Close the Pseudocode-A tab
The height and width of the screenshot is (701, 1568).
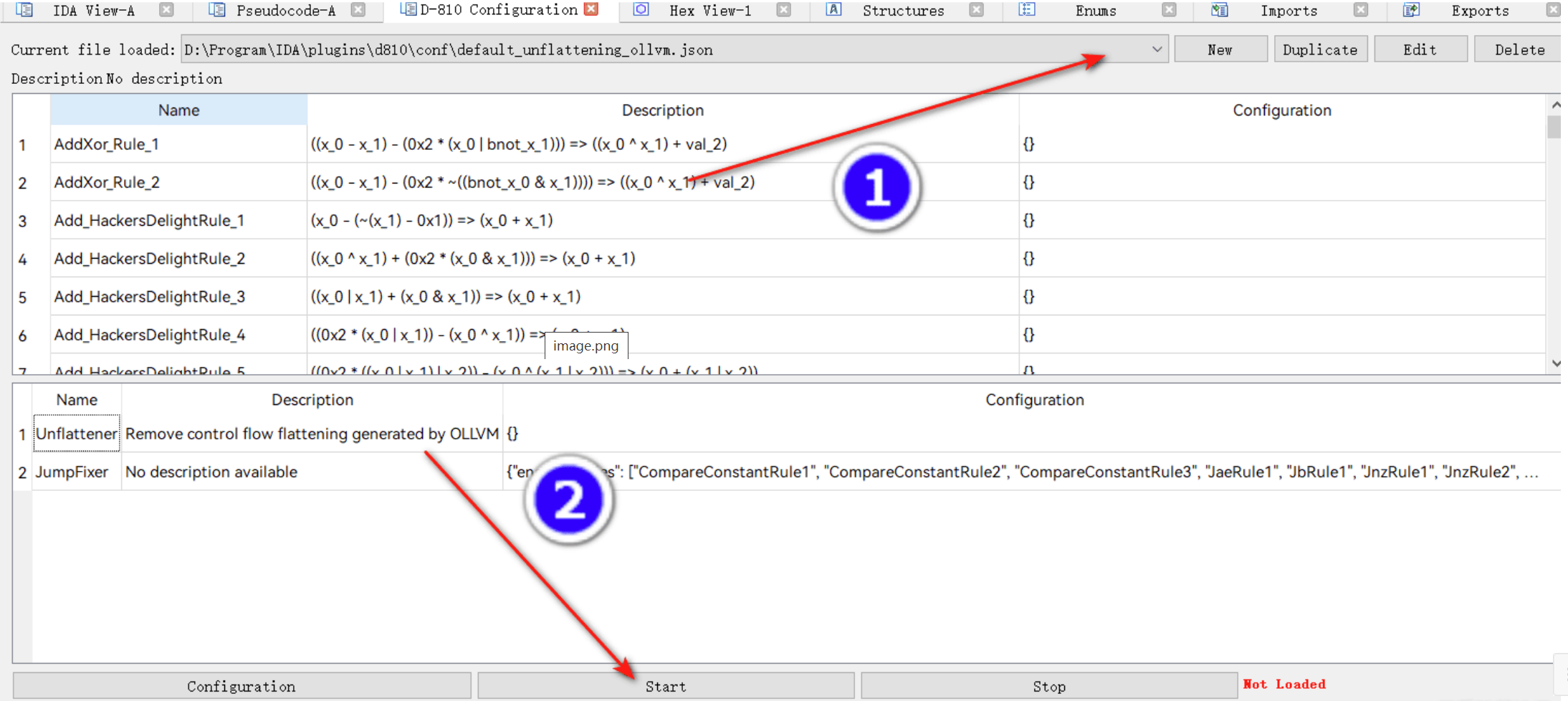point(358,10)
